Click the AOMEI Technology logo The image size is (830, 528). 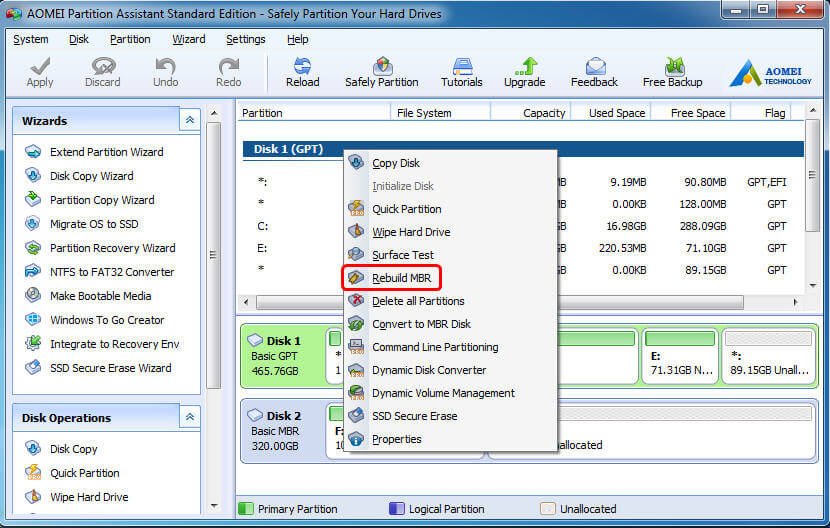click(x=770, y=73)
